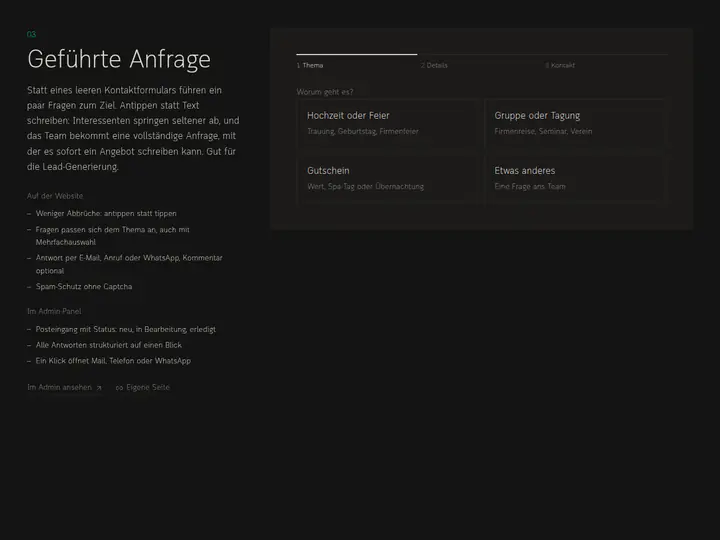Click bullet 'Alle Antworten strukturiert auf einen Blick'
This screenshot has height=540, width=720.
(x=109, y=345)
